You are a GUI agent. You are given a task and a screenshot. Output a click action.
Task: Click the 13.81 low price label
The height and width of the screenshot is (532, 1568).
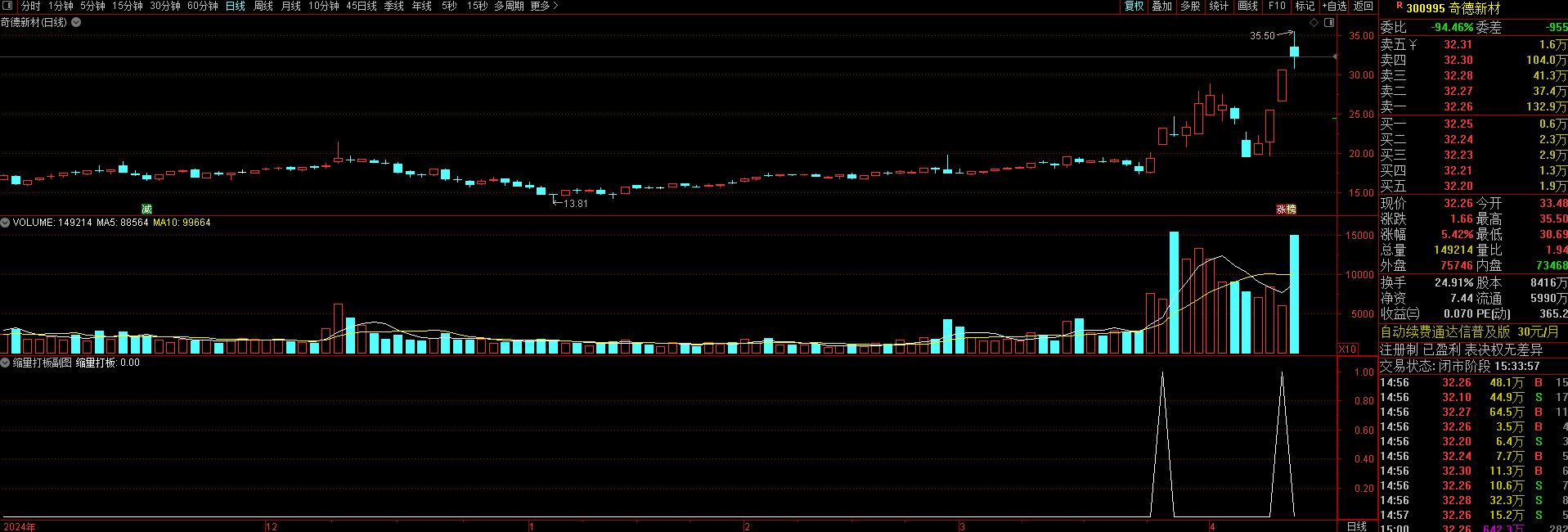point(576,204)
